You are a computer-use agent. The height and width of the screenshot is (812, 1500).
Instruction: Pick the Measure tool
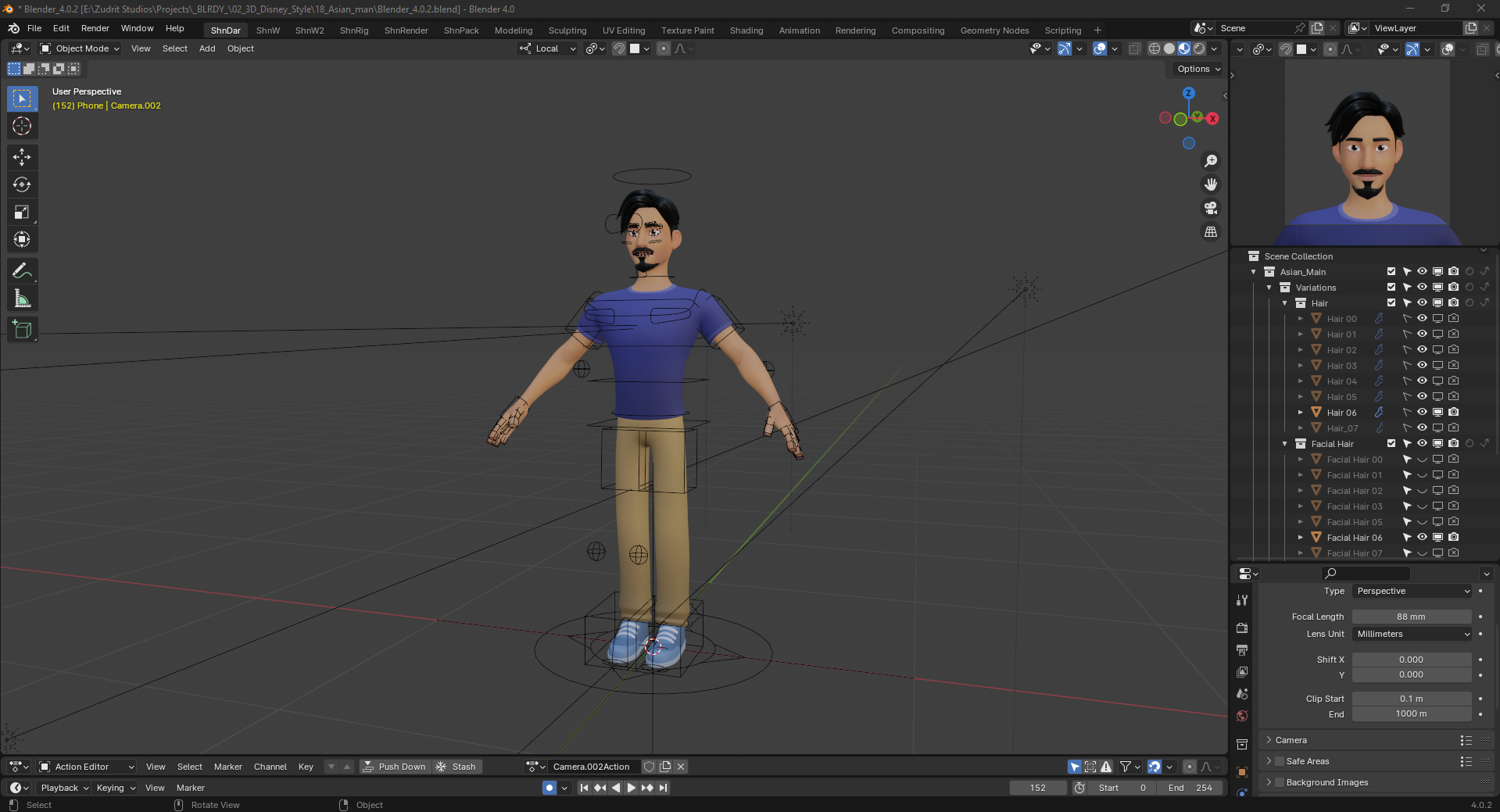point(22,299)
